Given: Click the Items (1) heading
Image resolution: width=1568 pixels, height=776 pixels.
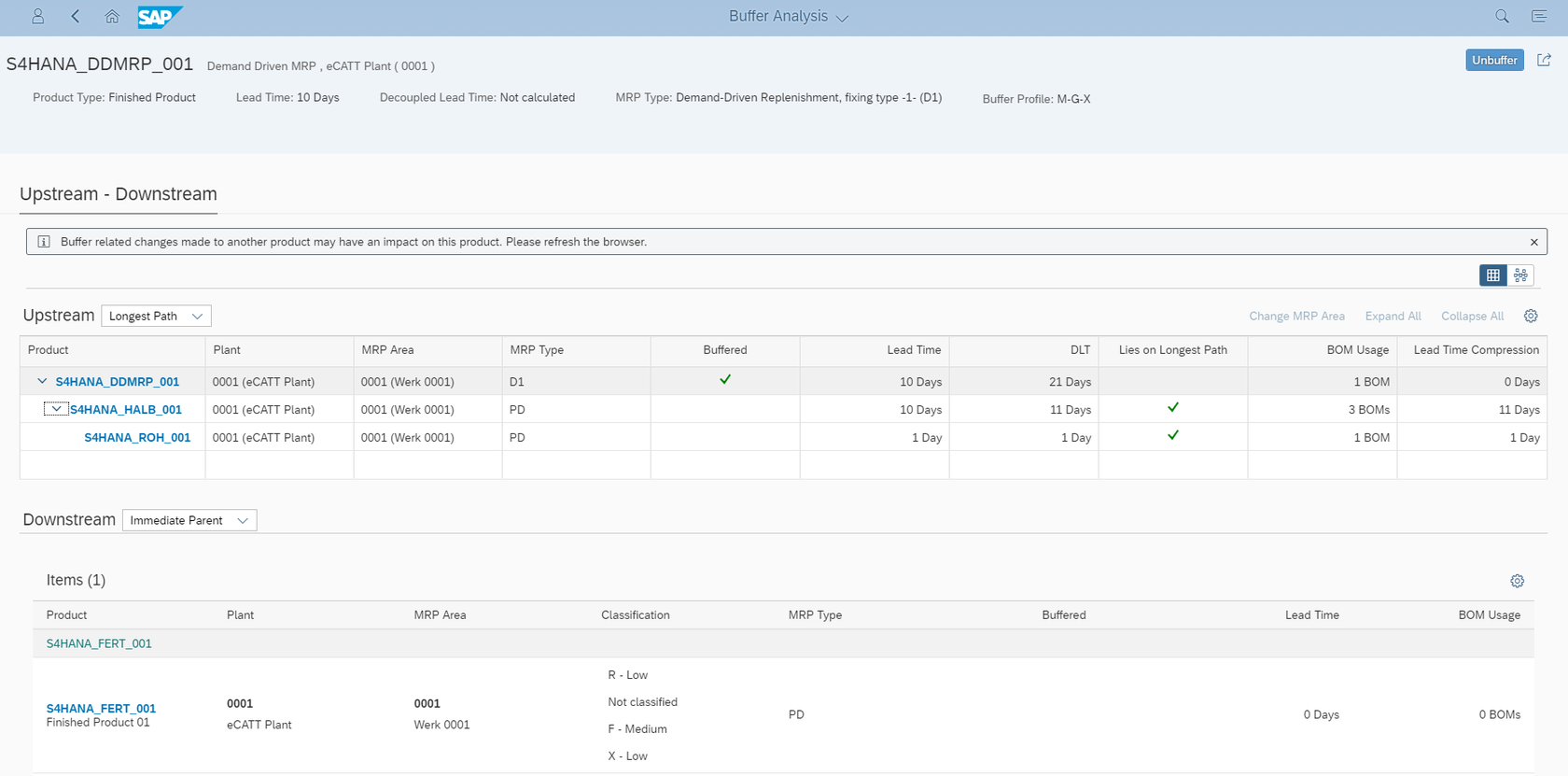Looking at the screenshot, I should 76,581.
